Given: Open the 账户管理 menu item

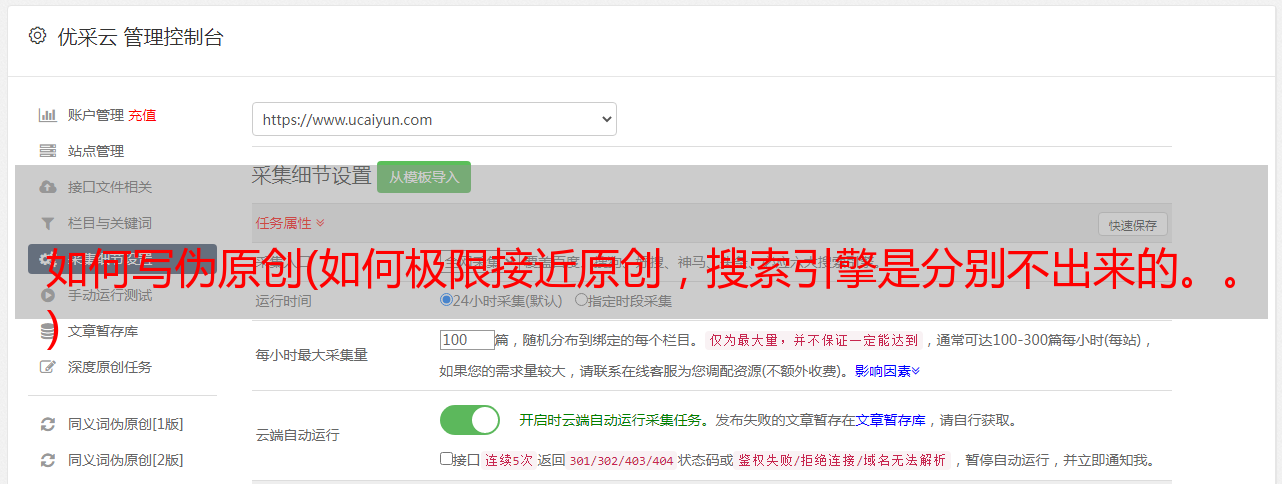Looking at the screenshot, I should [x=96, y=115].
